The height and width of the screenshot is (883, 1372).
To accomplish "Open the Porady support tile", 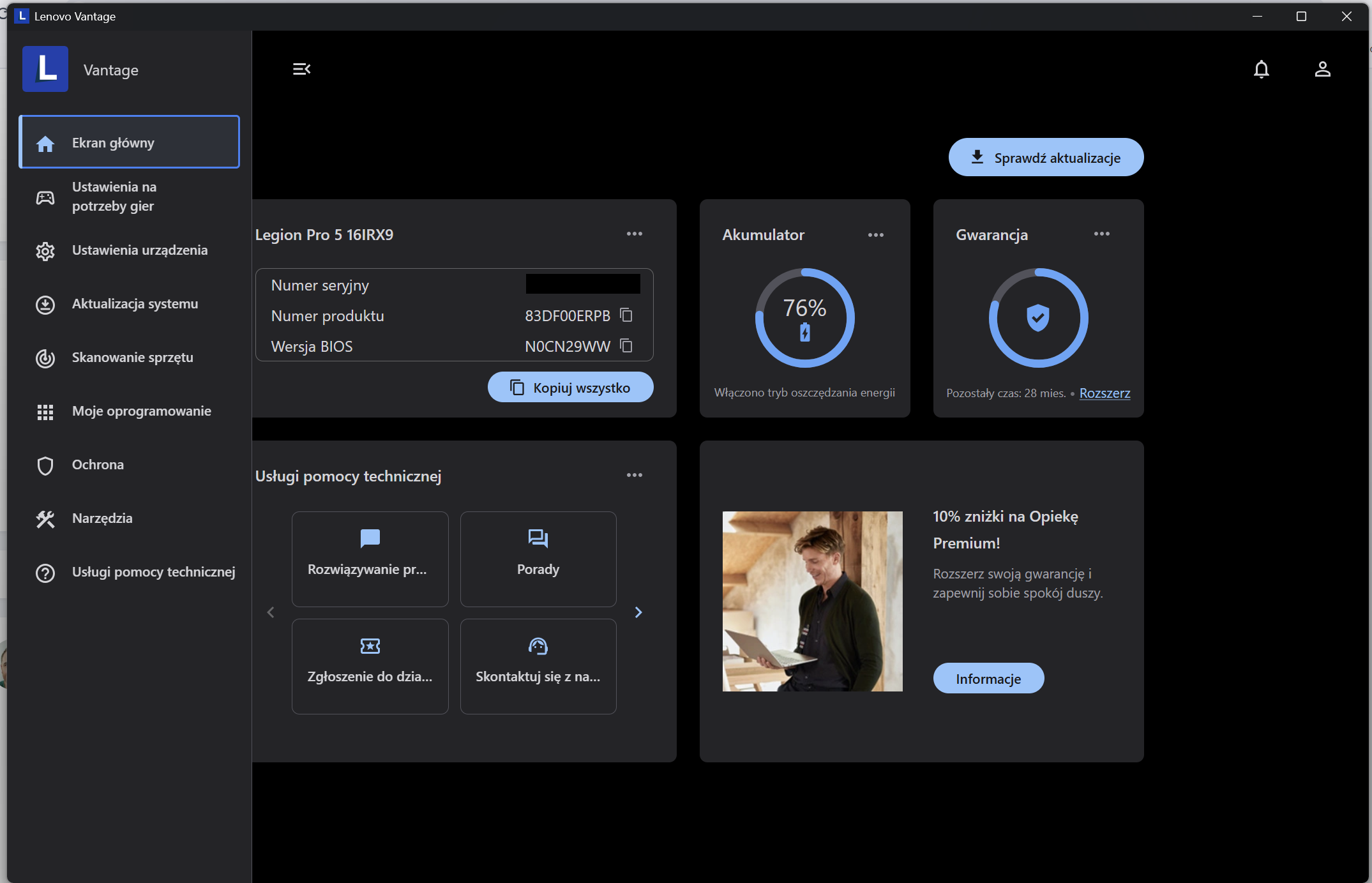I will (538, 559).
